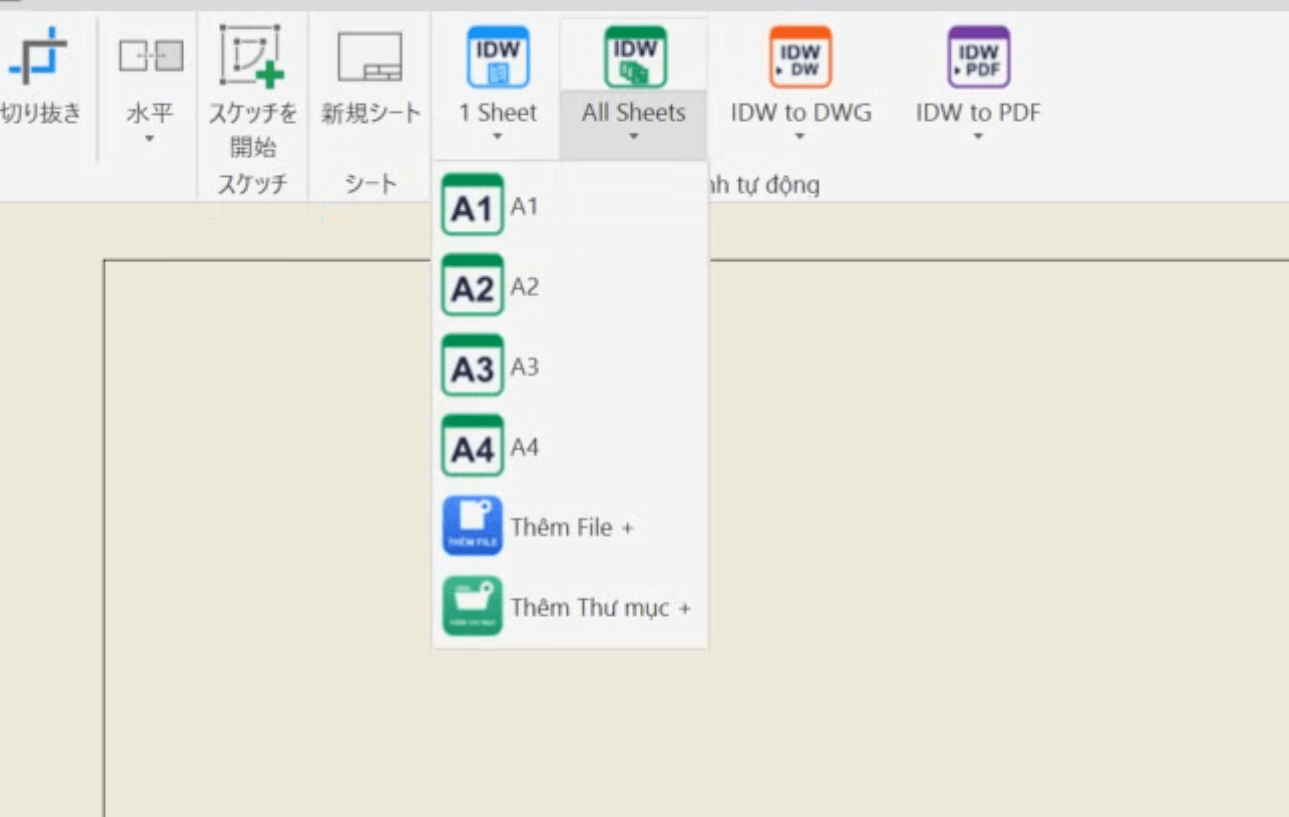This screenshot has width=1289, height=817.
Task: Click the 'IDW to PDF' text label
Action: pyautogui.click(x=978, y=113)
